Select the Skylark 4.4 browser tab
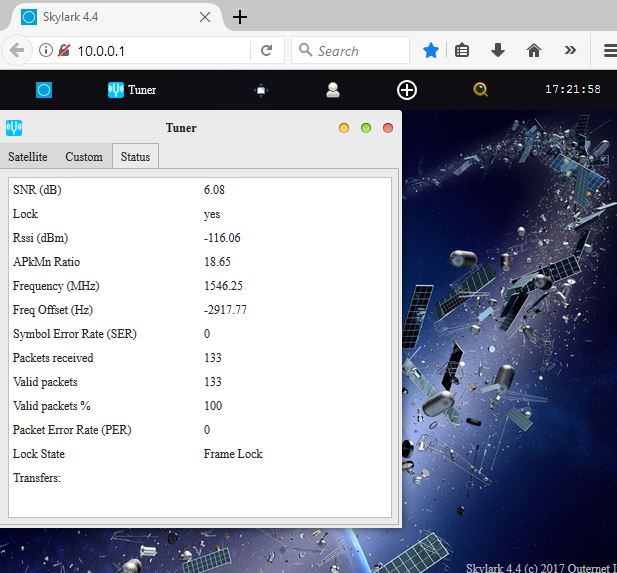Screen dimensions: 617x573 tap(112, 17)
